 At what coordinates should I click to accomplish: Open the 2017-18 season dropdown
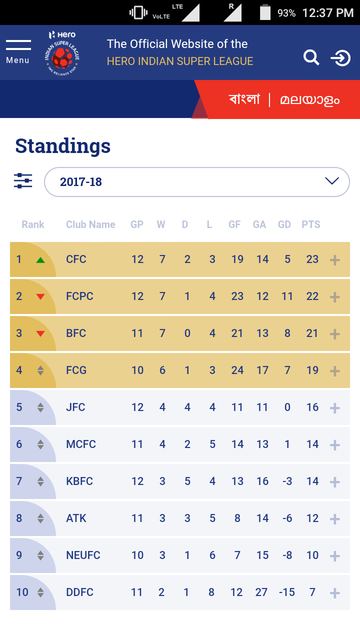[x=197, y=182]
